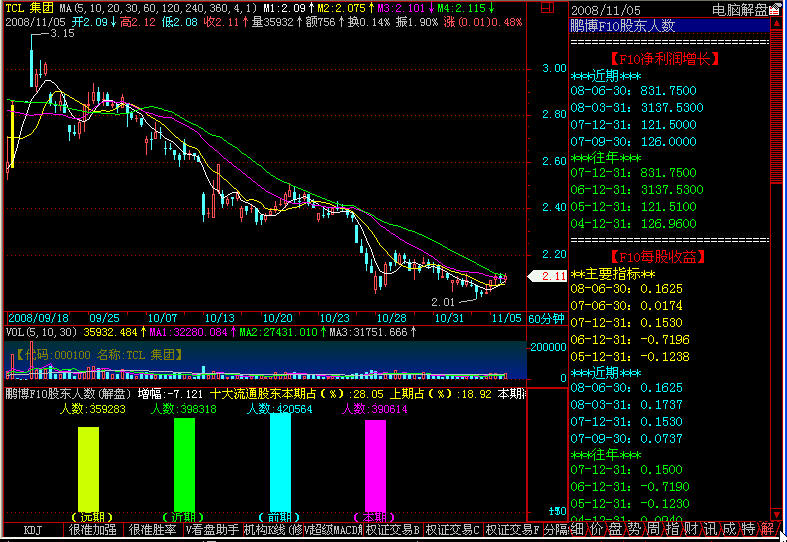Click the yellow-green 远期 shareholder bar
The width and height of the screenshot is (787, 542).
(88, 469)
